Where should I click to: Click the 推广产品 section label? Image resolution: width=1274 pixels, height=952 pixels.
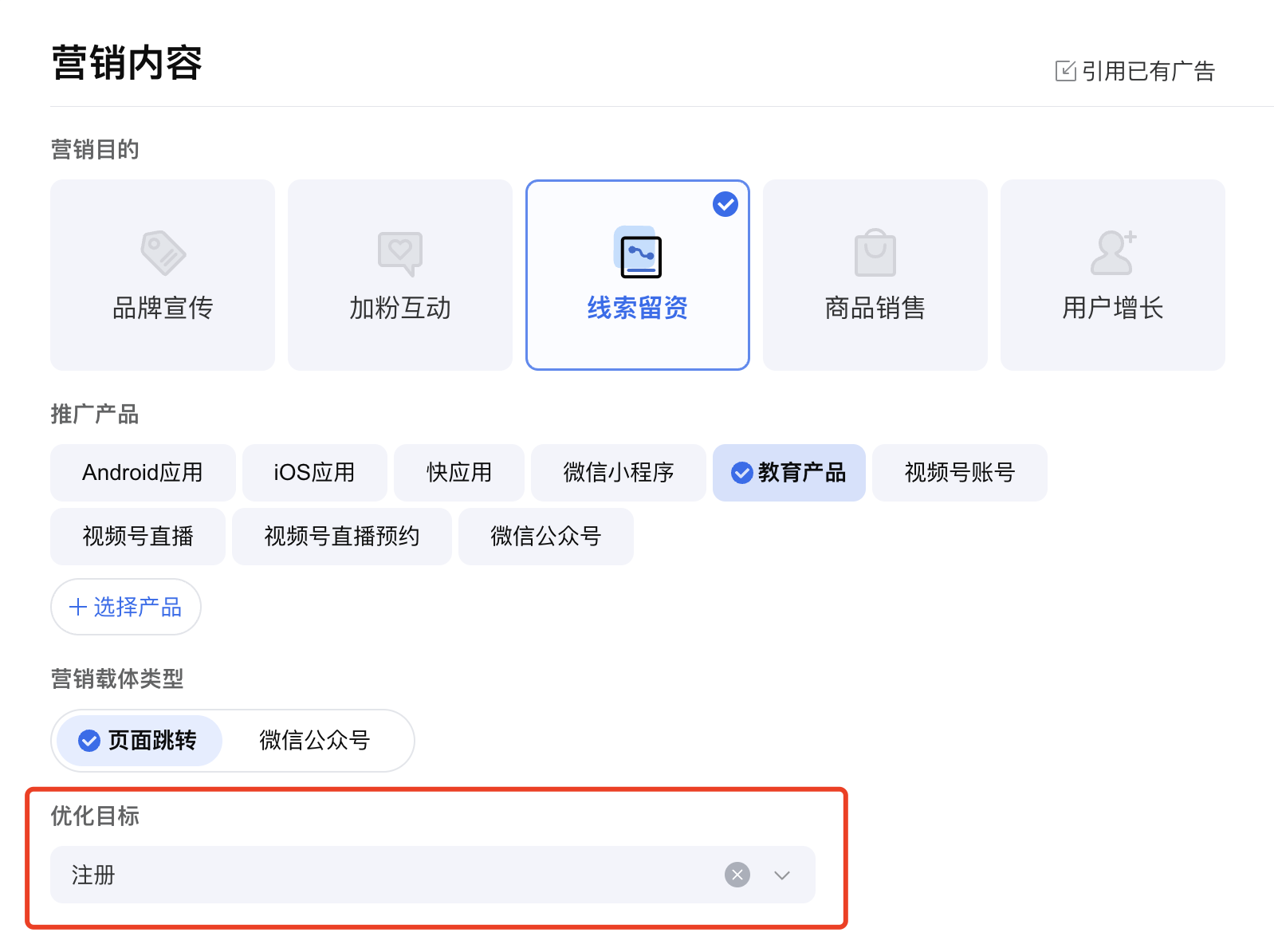[95, 414]
